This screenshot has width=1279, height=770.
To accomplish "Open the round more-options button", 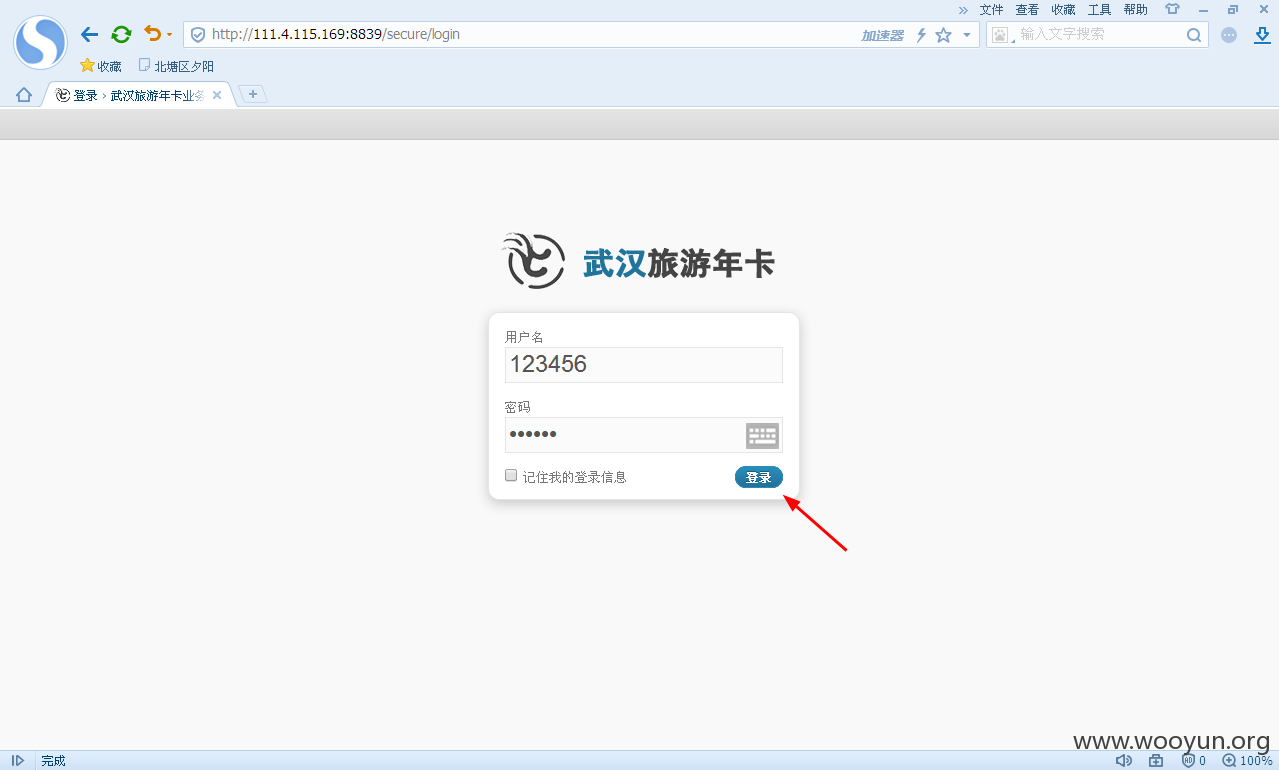I will [x=1229, y=35].
